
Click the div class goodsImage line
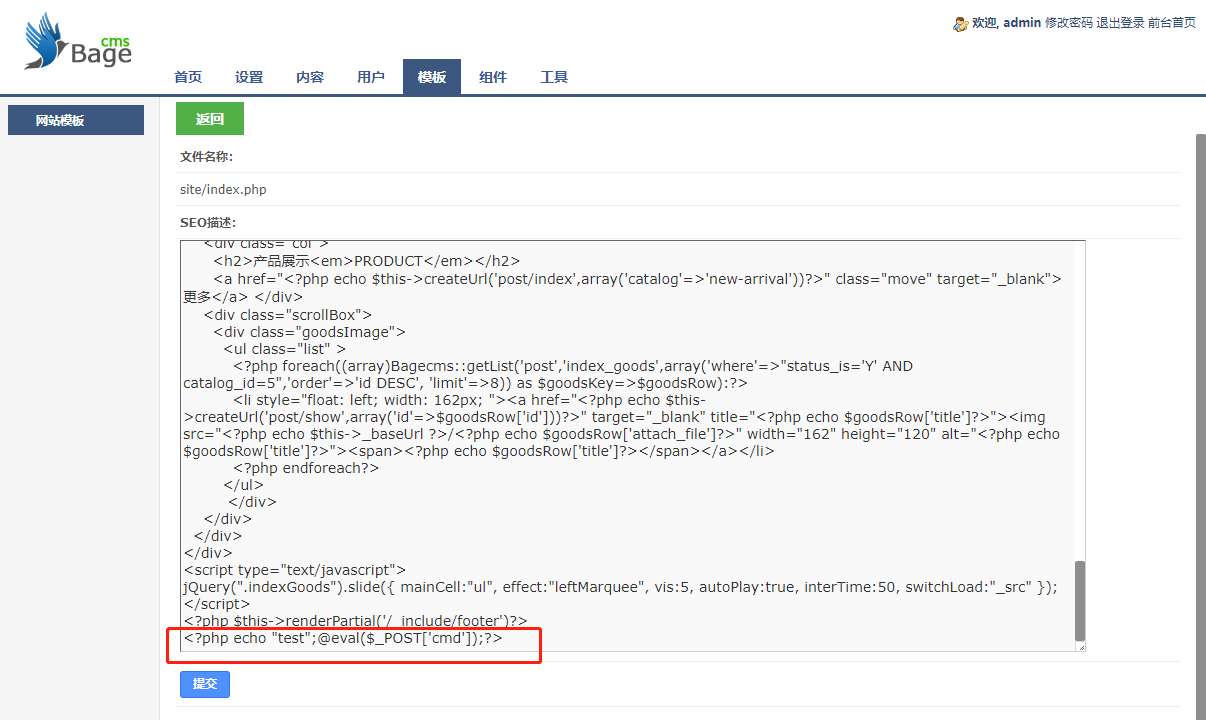309,332
